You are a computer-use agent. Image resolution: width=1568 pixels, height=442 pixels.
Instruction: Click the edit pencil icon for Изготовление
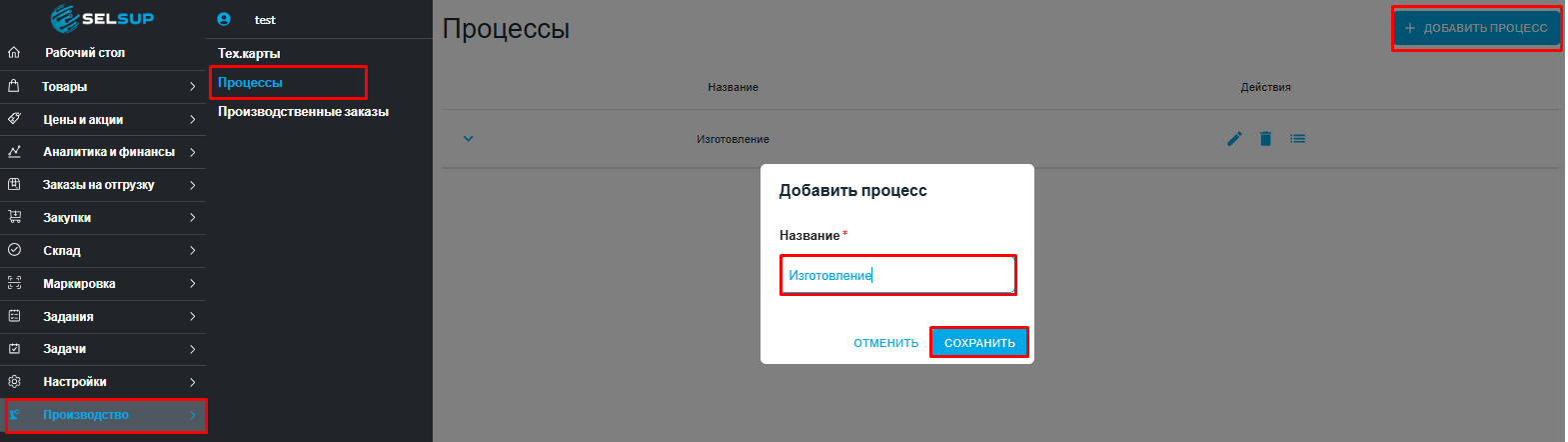[1234, 139]
